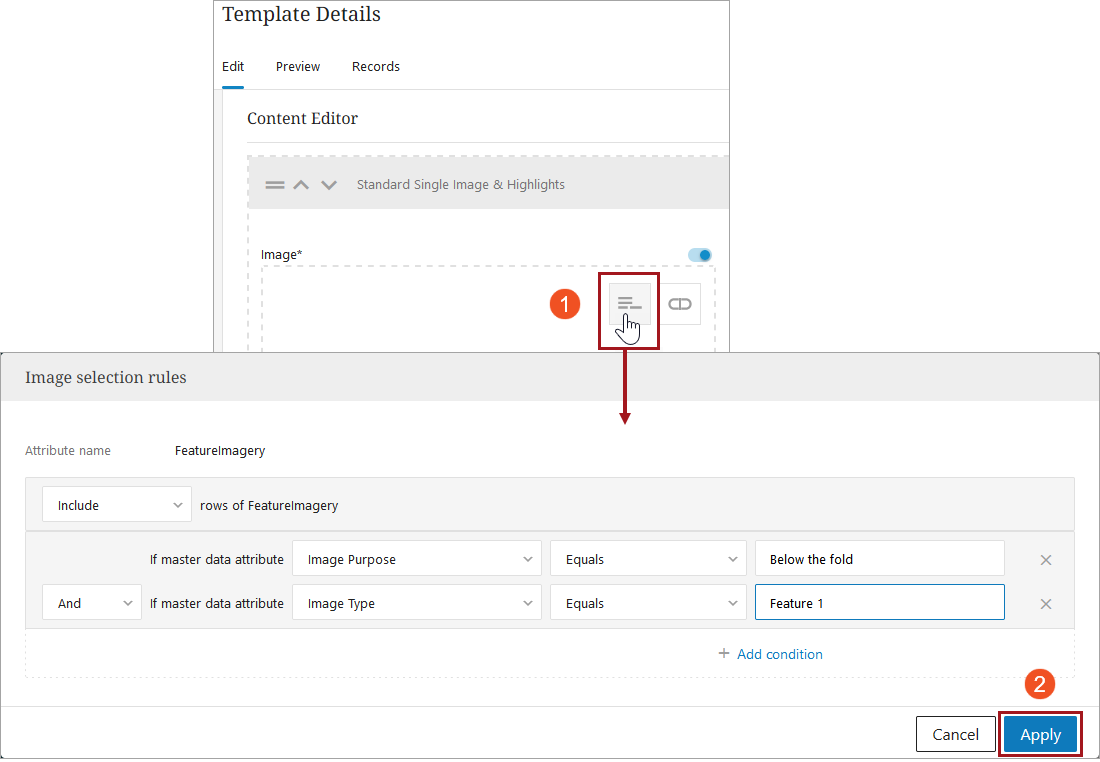Click the Apply button
The height and width of the screenshot is (762, 1100).
pos(1040,735)
